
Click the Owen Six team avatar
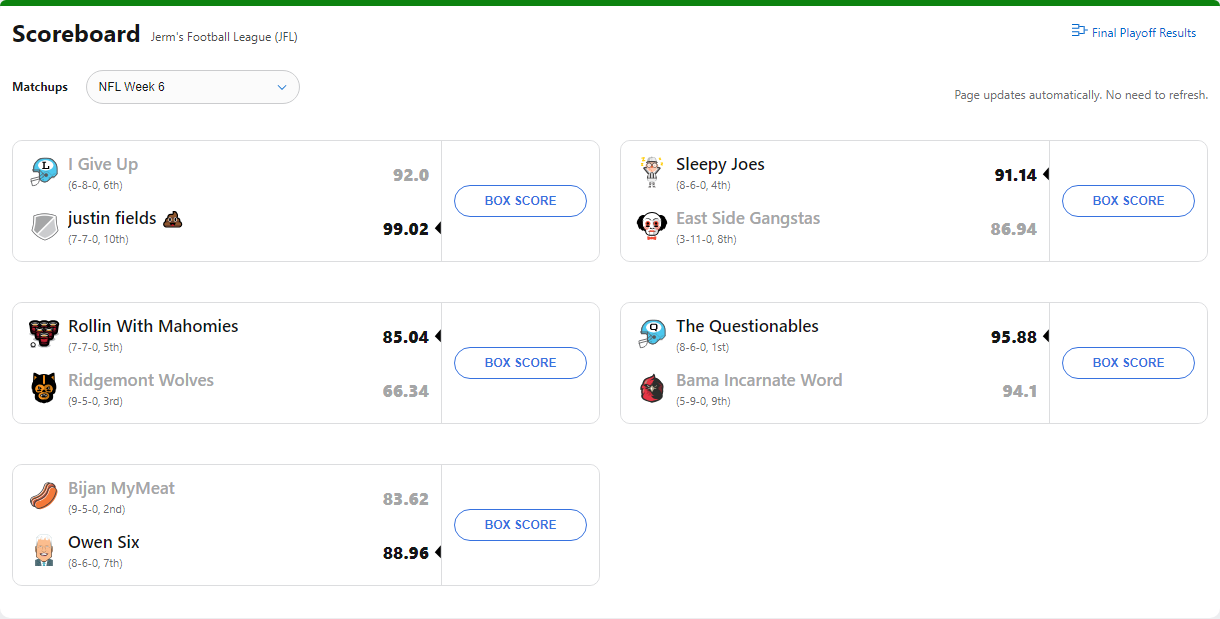click(x=44, y=550)
